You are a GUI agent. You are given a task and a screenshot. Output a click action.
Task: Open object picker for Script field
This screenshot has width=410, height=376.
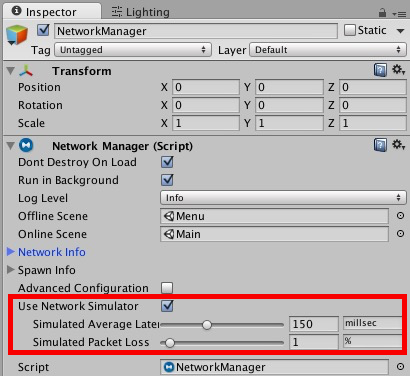(x=400, y=367)
